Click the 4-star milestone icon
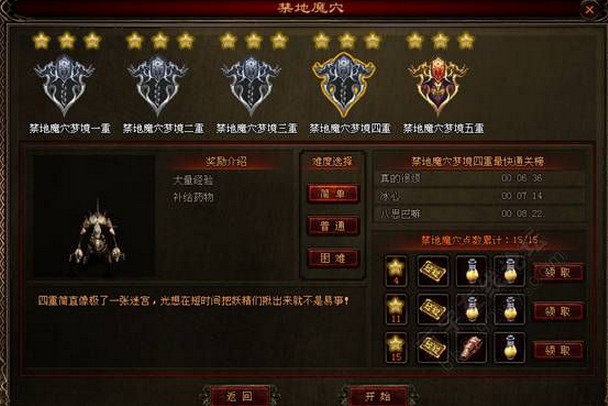This screenshot has height=406, width=608. click(x=396, y=271)
